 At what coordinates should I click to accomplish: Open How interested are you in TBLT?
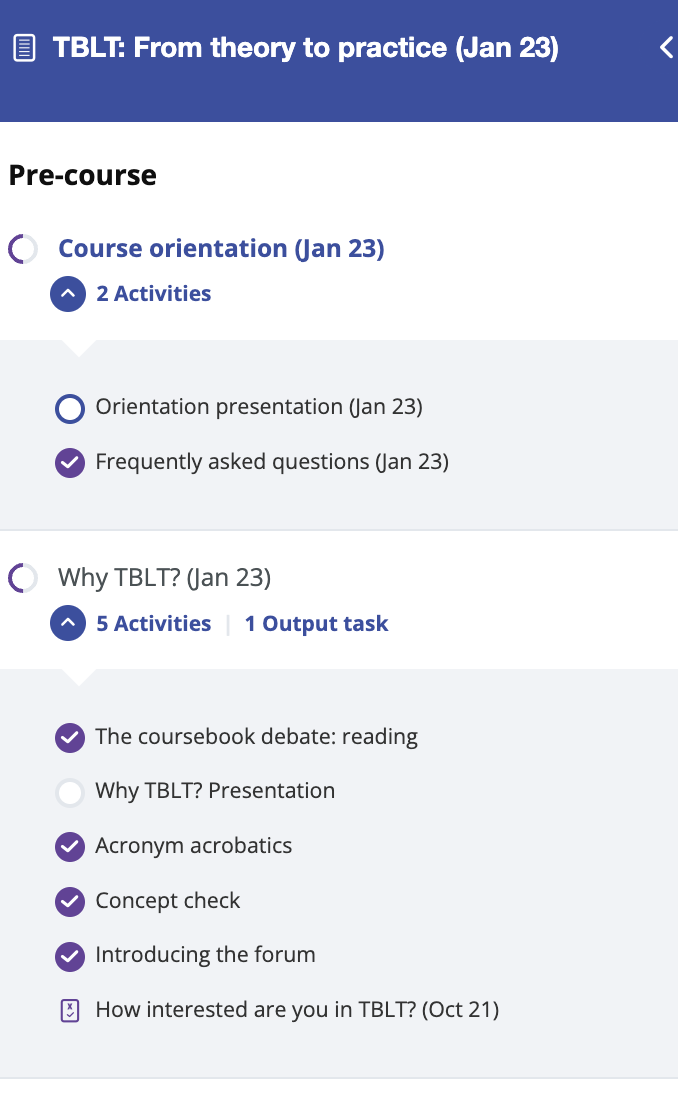coord(297,1010)
